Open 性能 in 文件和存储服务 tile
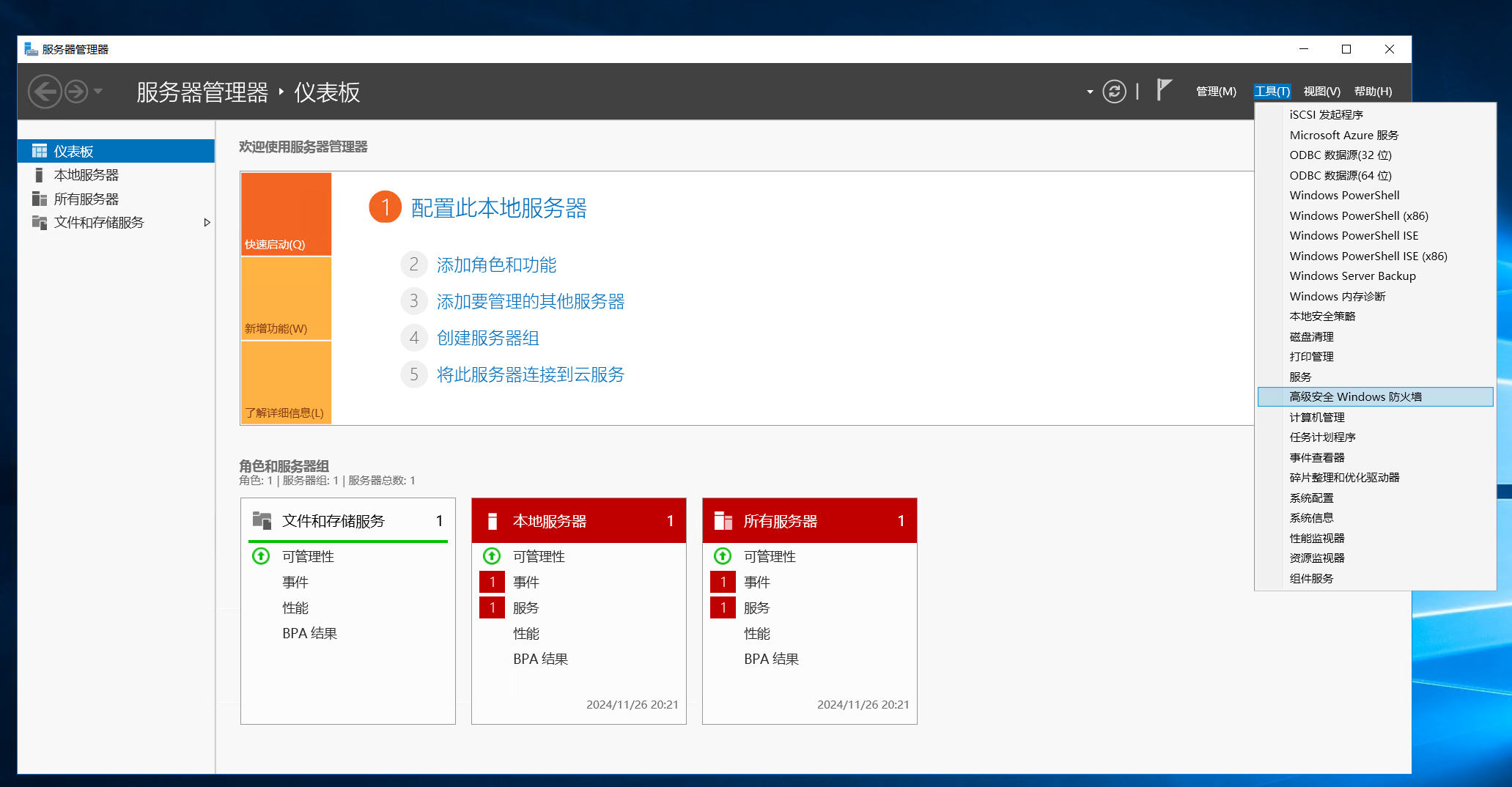1512x787 pixels. tap(295, 607)
